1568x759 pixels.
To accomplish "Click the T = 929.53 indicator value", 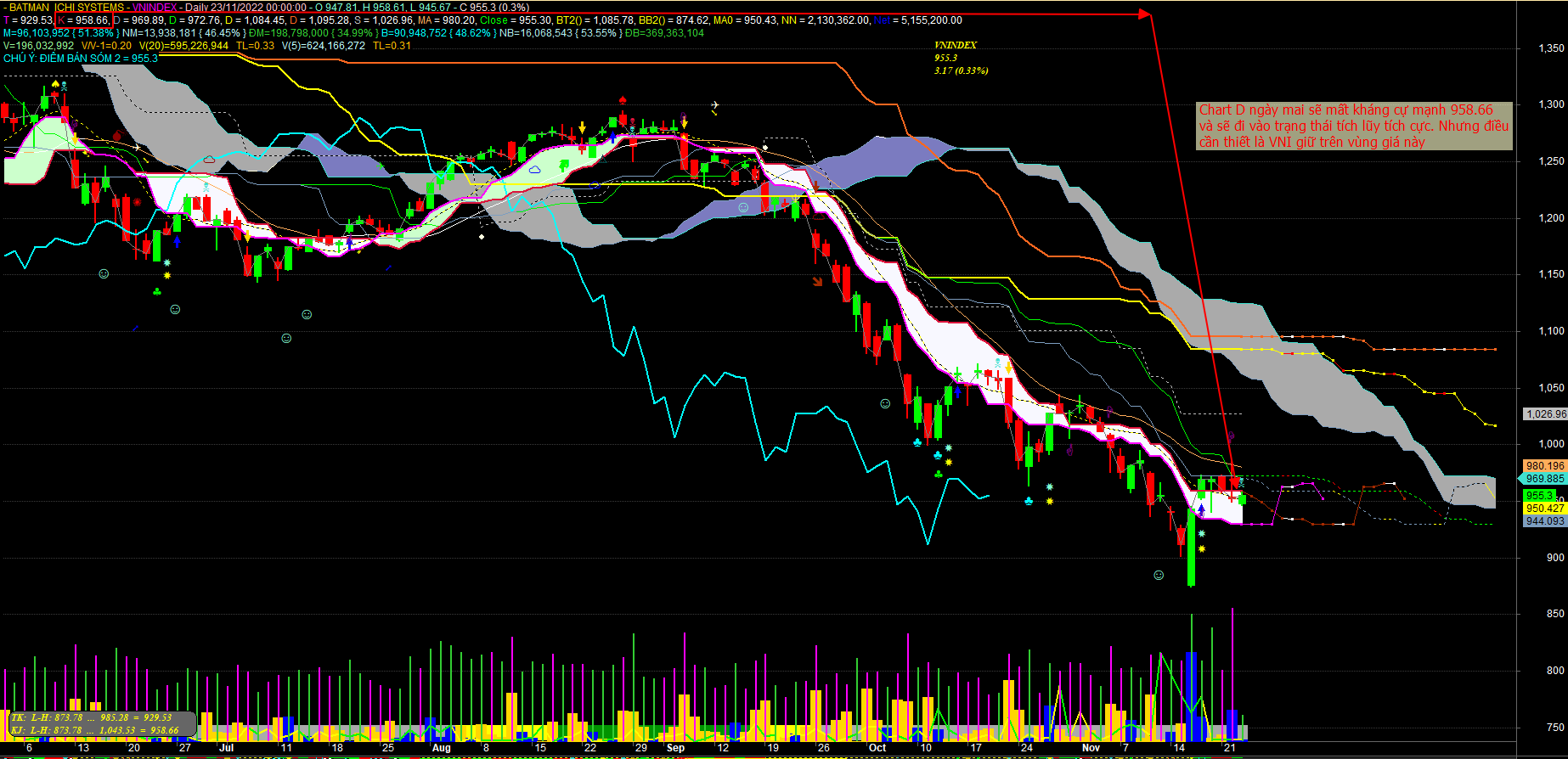I will coord(28,20).
